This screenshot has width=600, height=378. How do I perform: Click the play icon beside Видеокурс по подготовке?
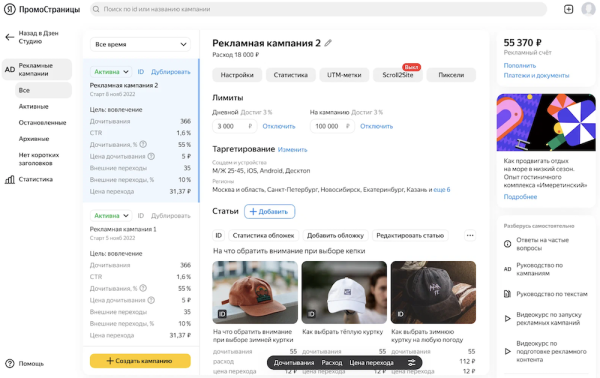507,351
